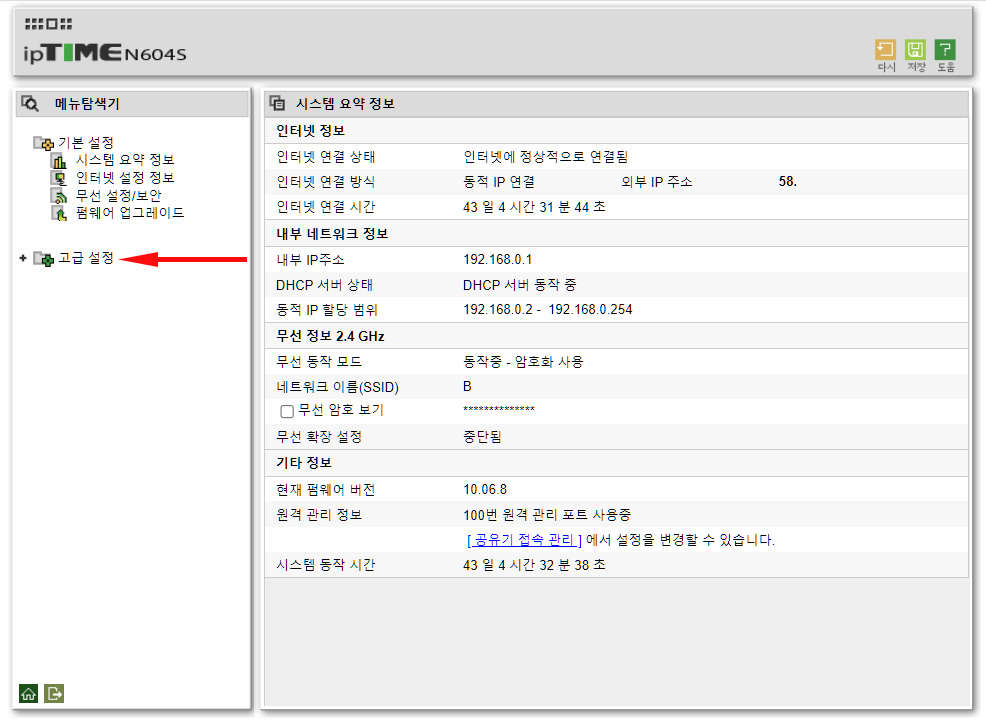Enable the 무선 암호 보기 checkbox

(287, 411)
